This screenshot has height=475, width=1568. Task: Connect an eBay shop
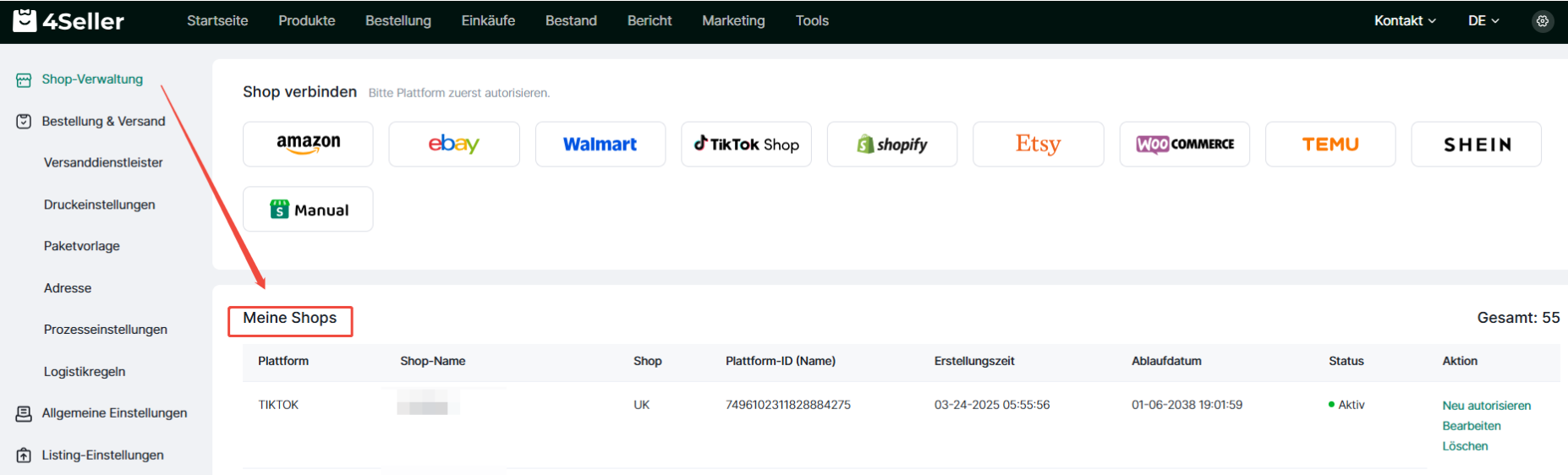pyautogui.click(x=454, y=144)
